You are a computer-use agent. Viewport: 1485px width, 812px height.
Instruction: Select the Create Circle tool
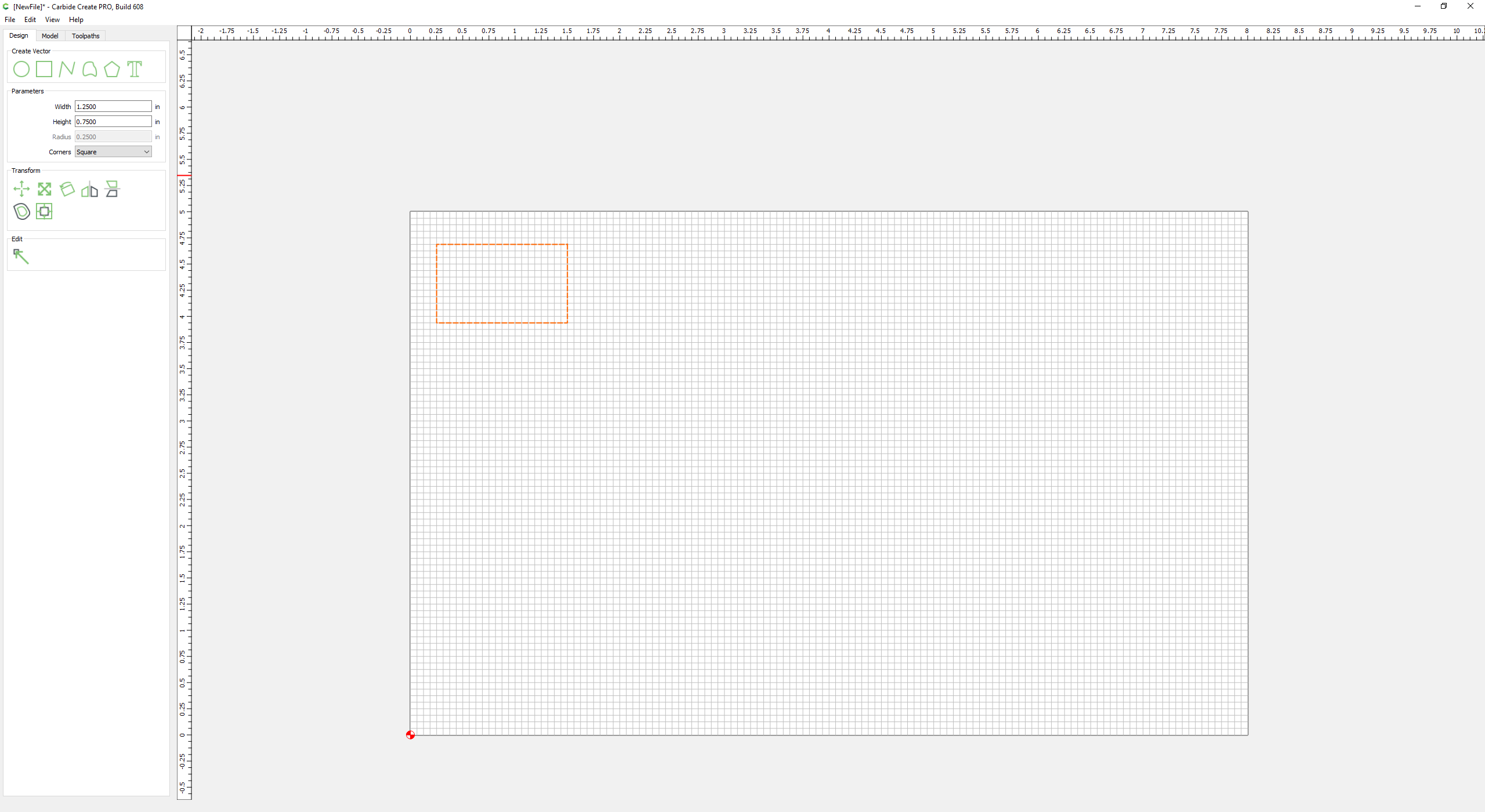21,70
